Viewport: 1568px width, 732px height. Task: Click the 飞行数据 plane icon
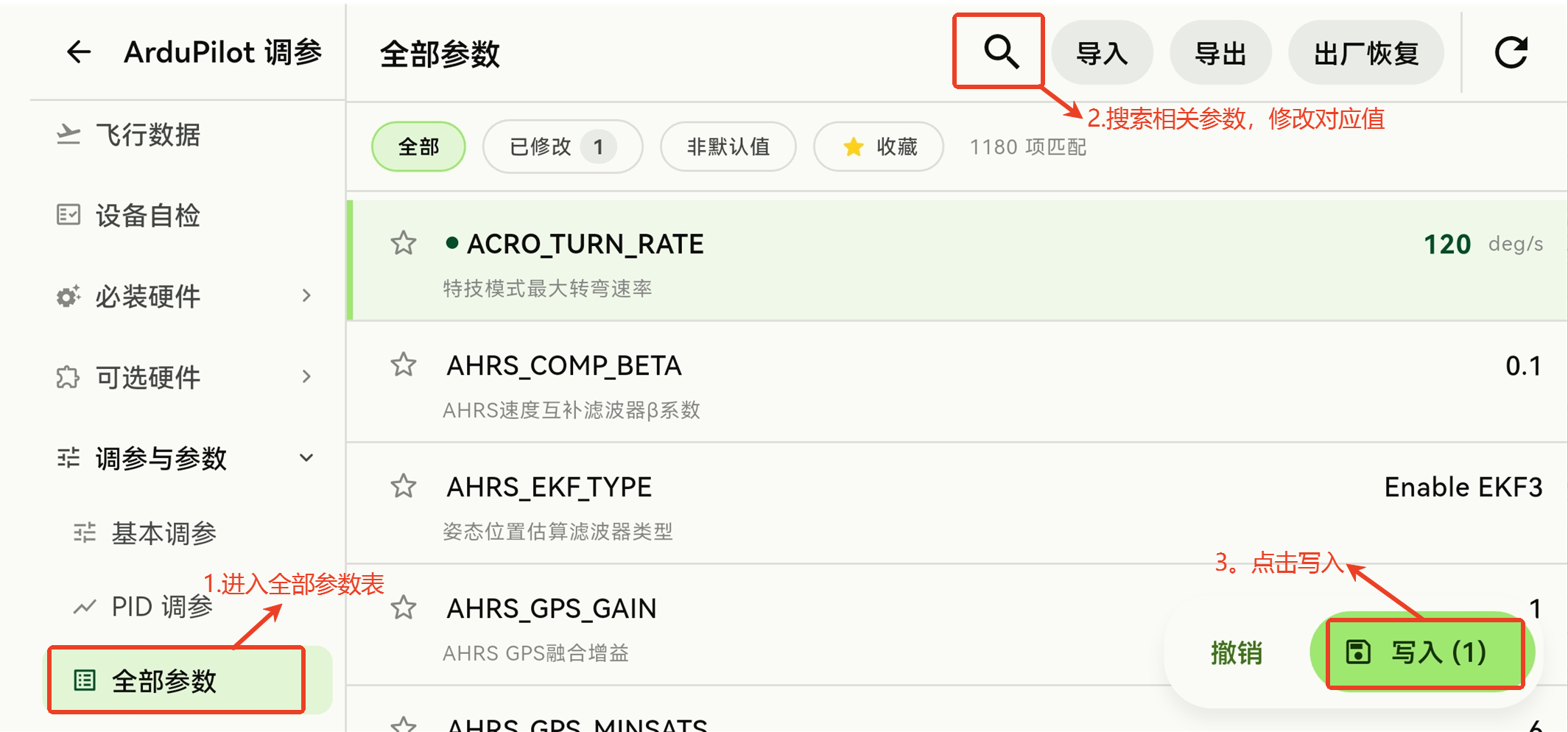pos(68,134)
